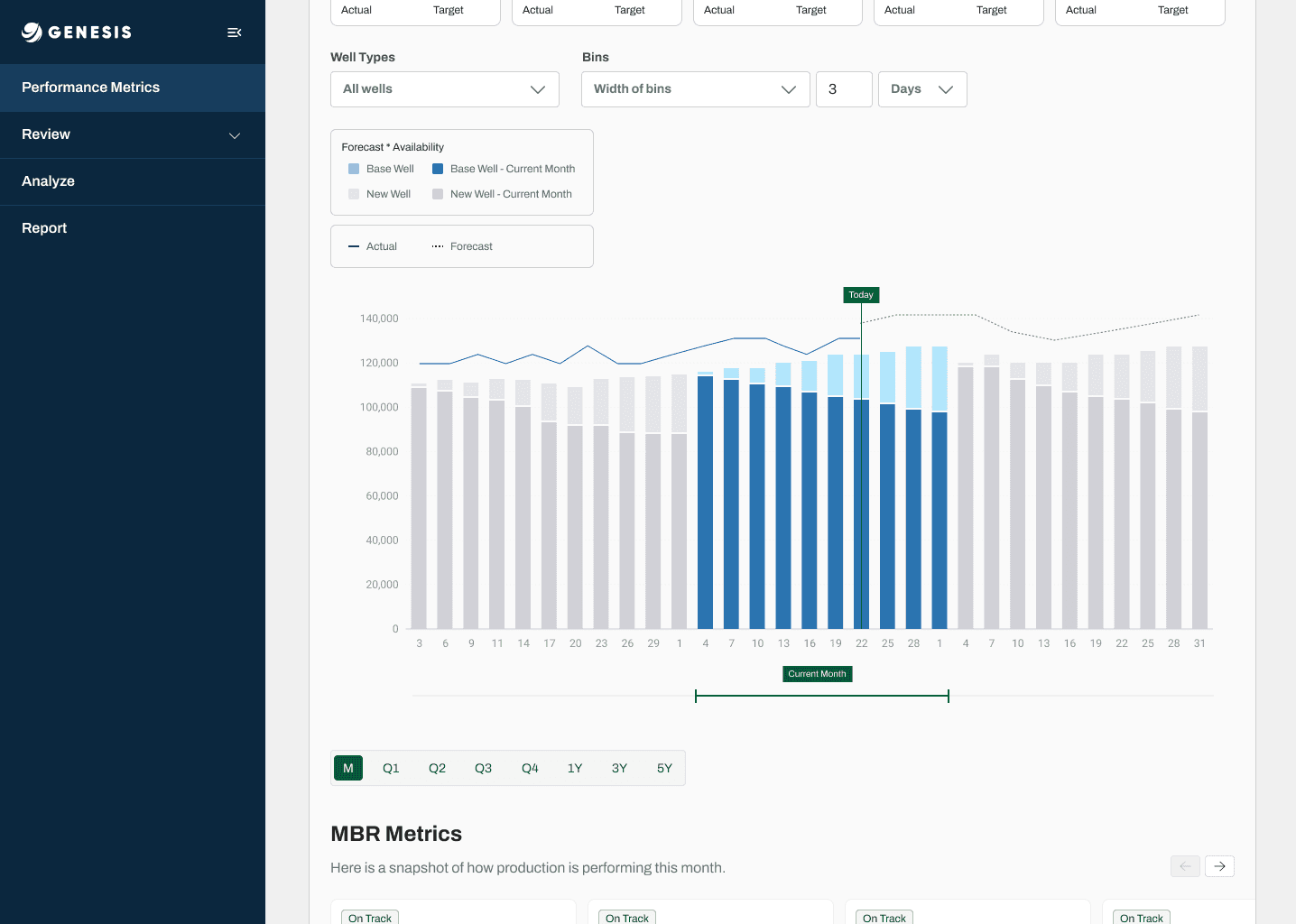This screenshot has width=1296, height=924.
Task: Click the bins value input field
Action: pos(844,89)
